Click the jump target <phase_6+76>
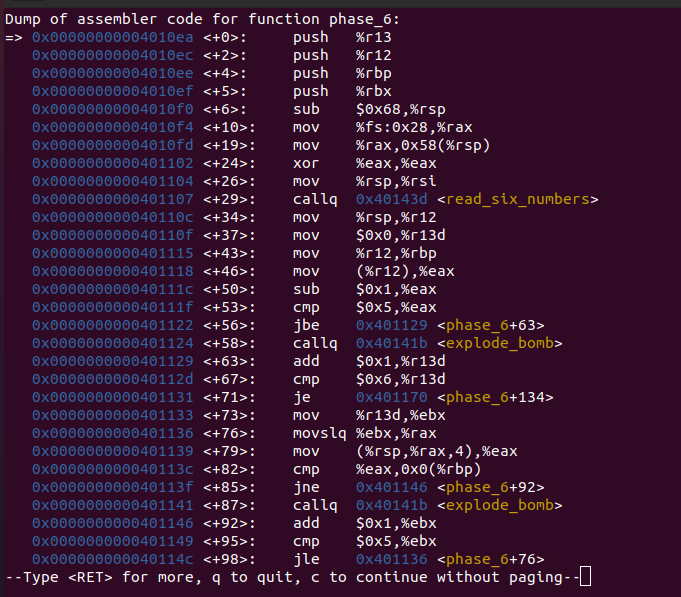Screen dimensions: 681x597 pos(491,560)
